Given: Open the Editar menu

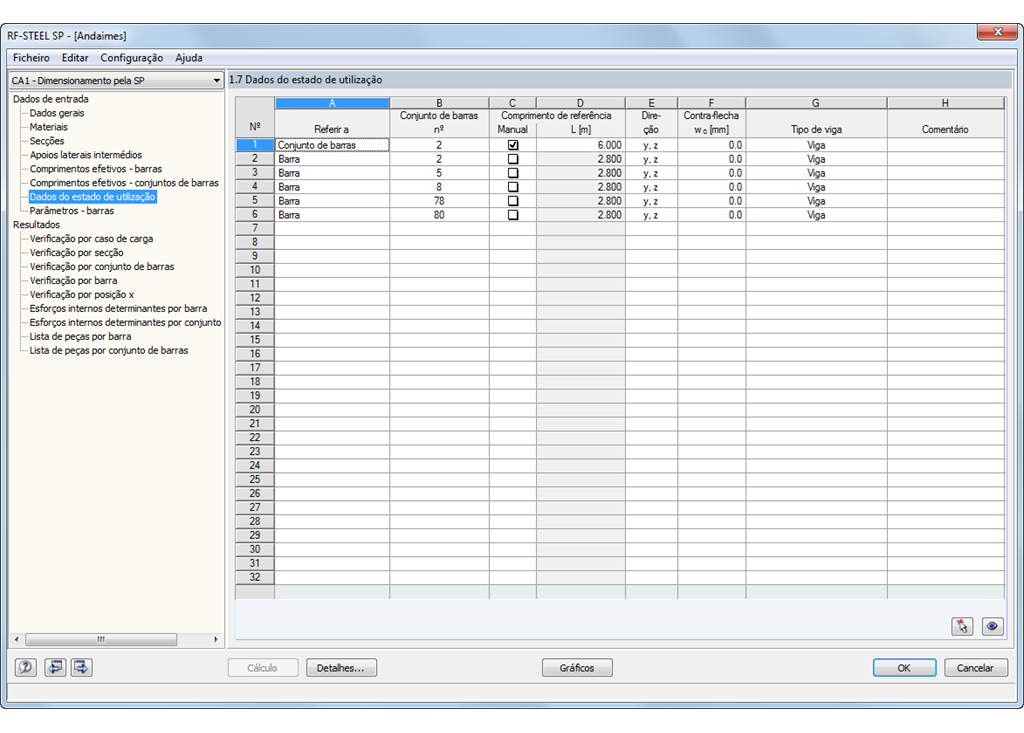Looking at the screenshot, I should click(75, 57).
